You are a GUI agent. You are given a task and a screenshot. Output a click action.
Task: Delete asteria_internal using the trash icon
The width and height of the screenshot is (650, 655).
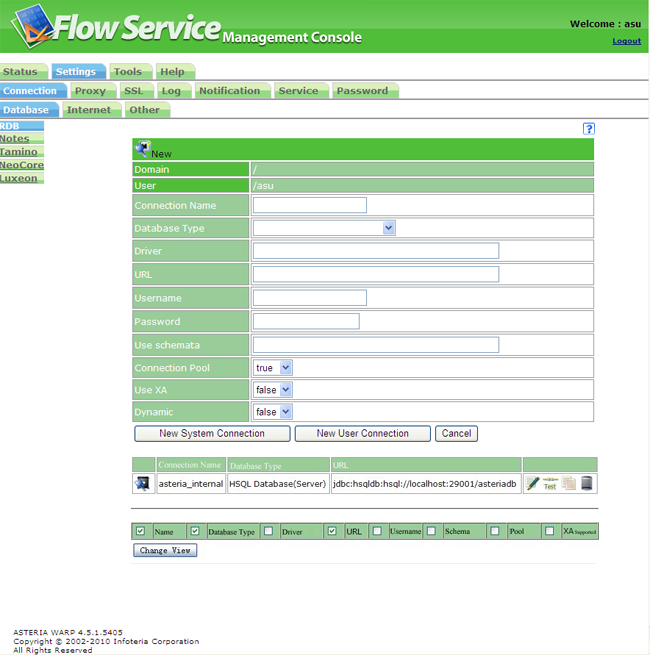[x=587, y=484]
